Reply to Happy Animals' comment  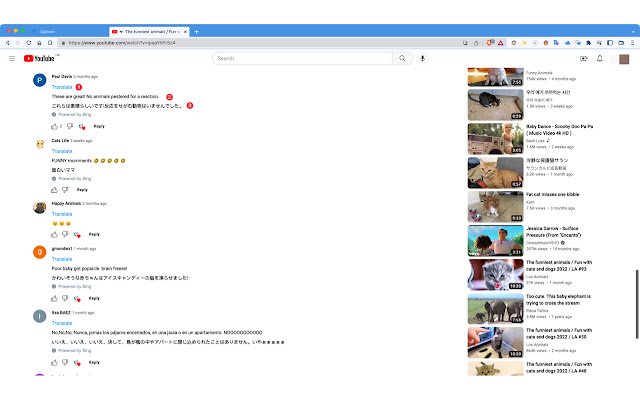[x=94, y=234]
